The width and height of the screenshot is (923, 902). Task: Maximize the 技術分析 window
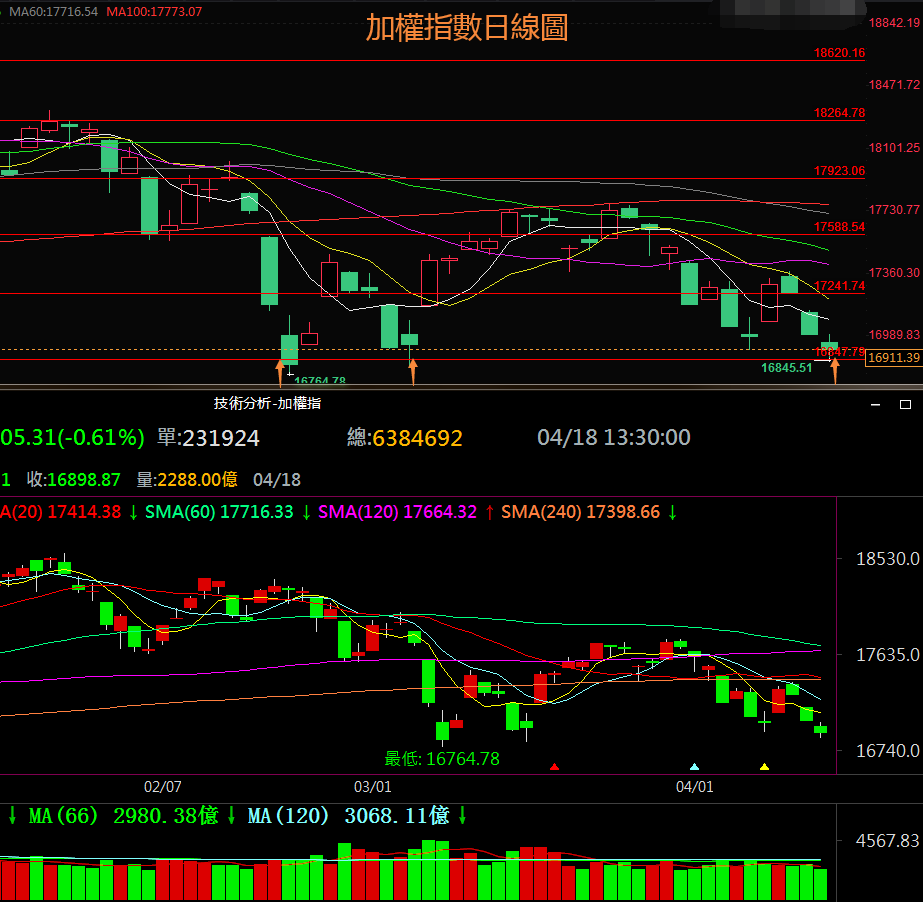click(x=904, y=404)
